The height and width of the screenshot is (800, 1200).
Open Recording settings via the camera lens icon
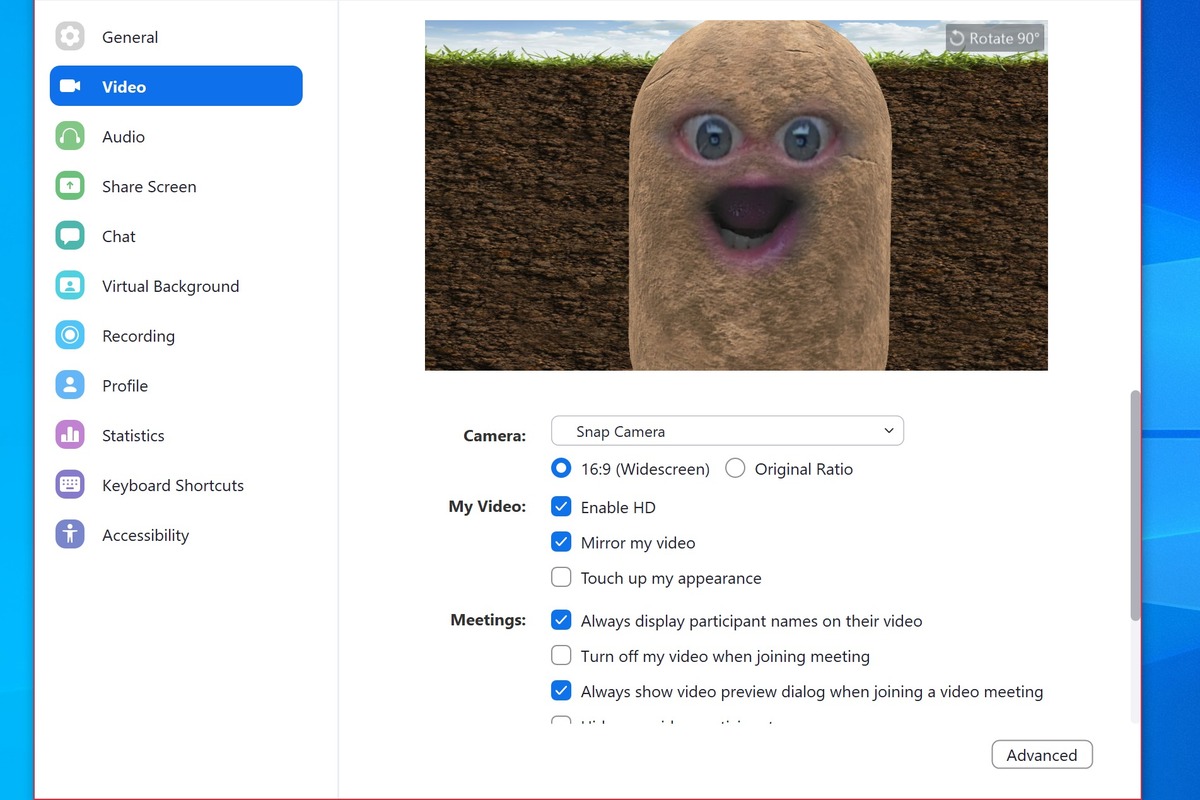click(x=69, y=335)
